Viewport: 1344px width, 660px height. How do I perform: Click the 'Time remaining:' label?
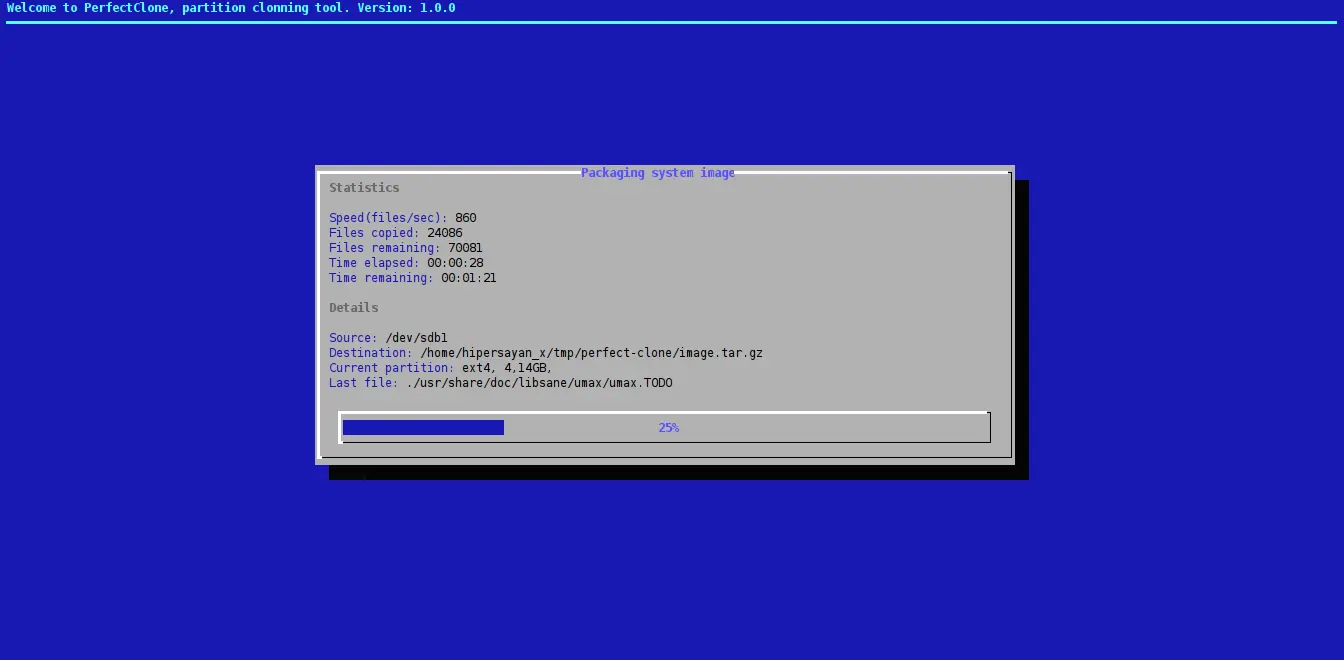tap(382, 278)
